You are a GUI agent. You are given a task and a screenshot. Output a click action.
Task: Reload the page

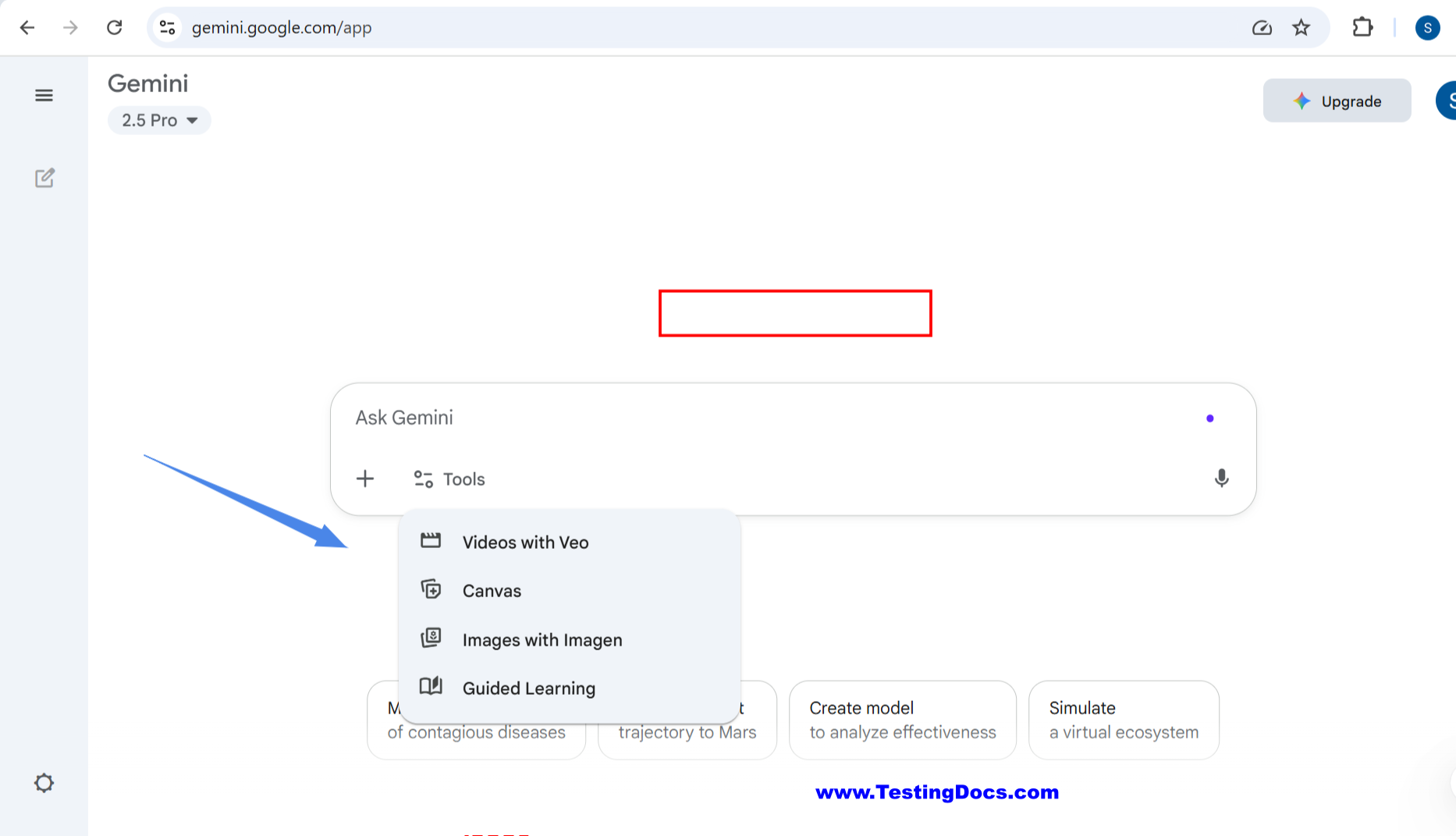tap(115, 28)
